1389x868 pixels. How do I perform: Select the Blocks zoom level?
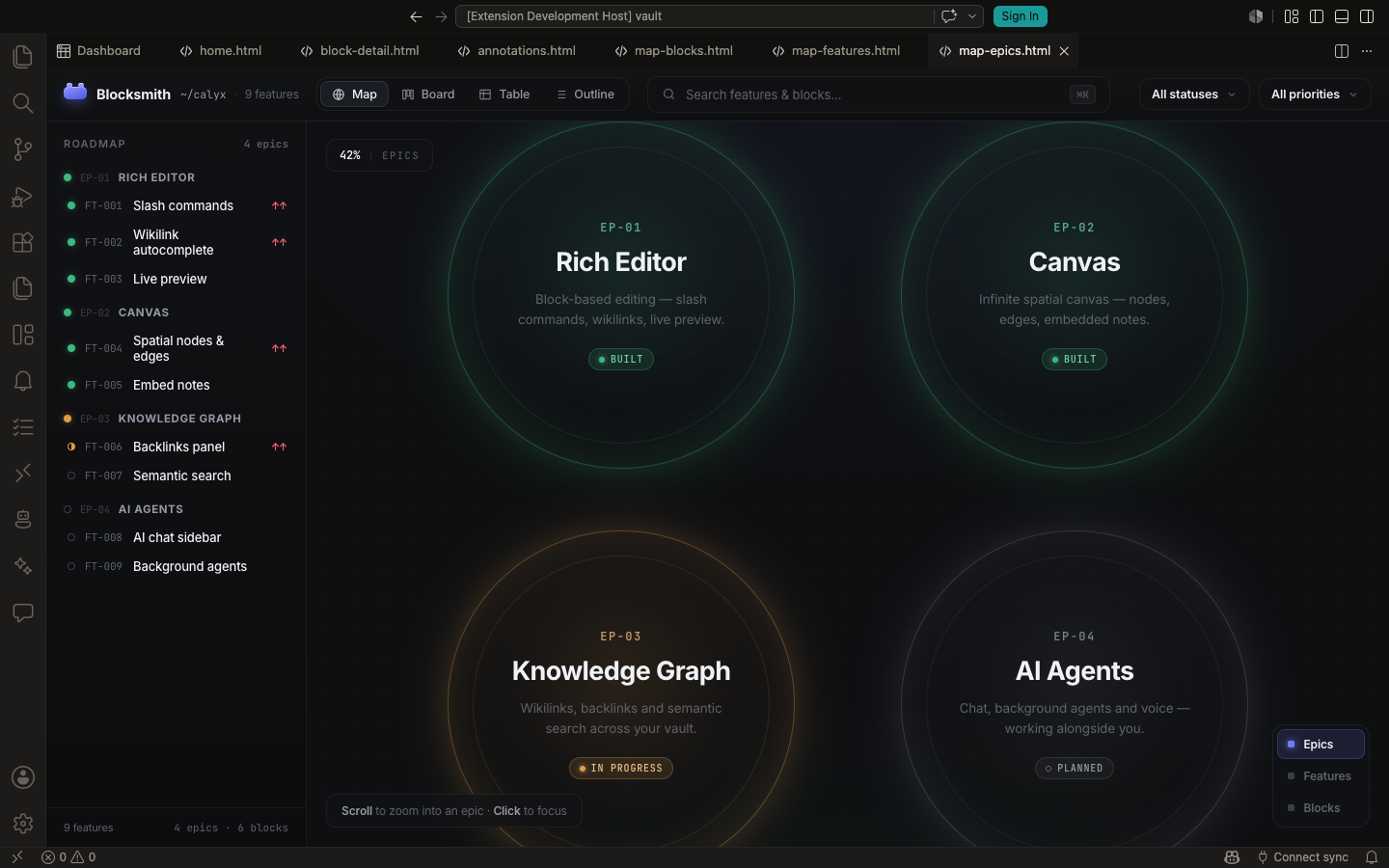1321,808
